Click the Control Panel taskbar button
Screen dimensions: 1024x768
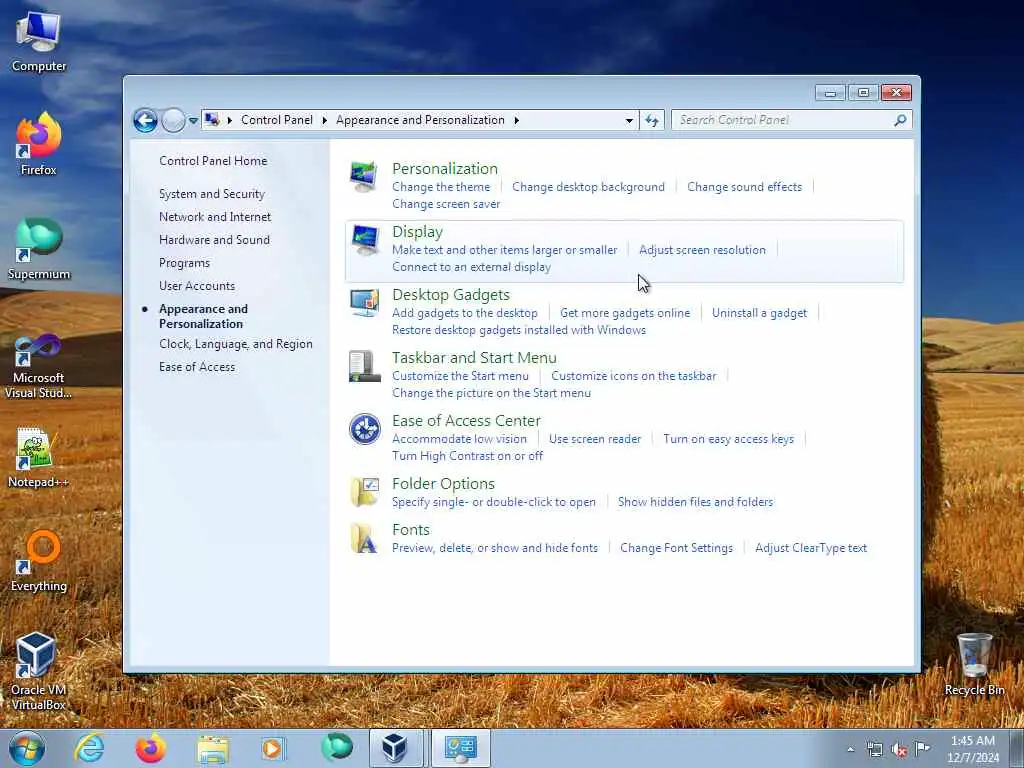pos(461,748)
